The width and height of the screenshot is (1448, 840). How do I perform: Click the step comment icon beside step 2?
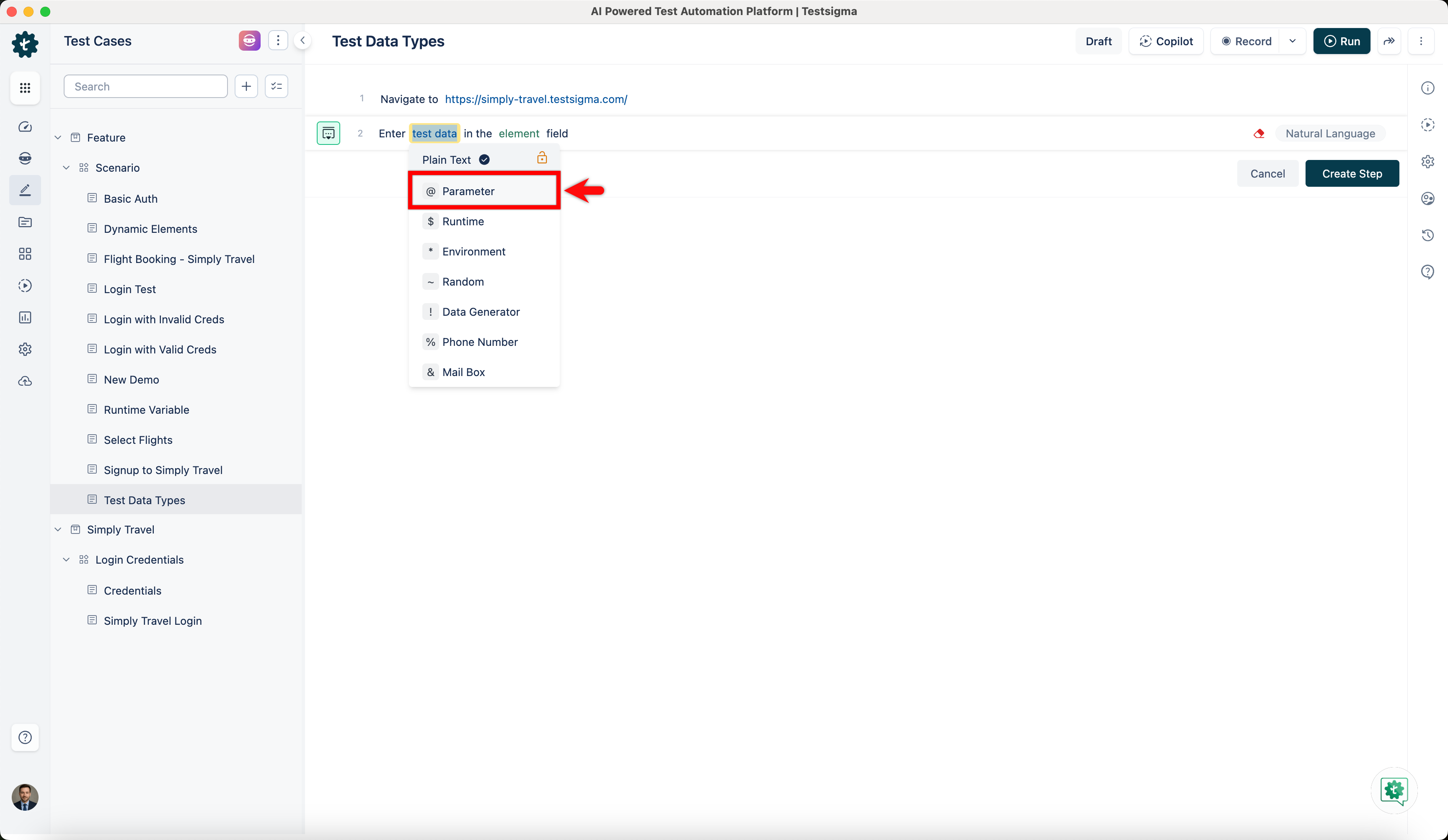click(328, 133)
